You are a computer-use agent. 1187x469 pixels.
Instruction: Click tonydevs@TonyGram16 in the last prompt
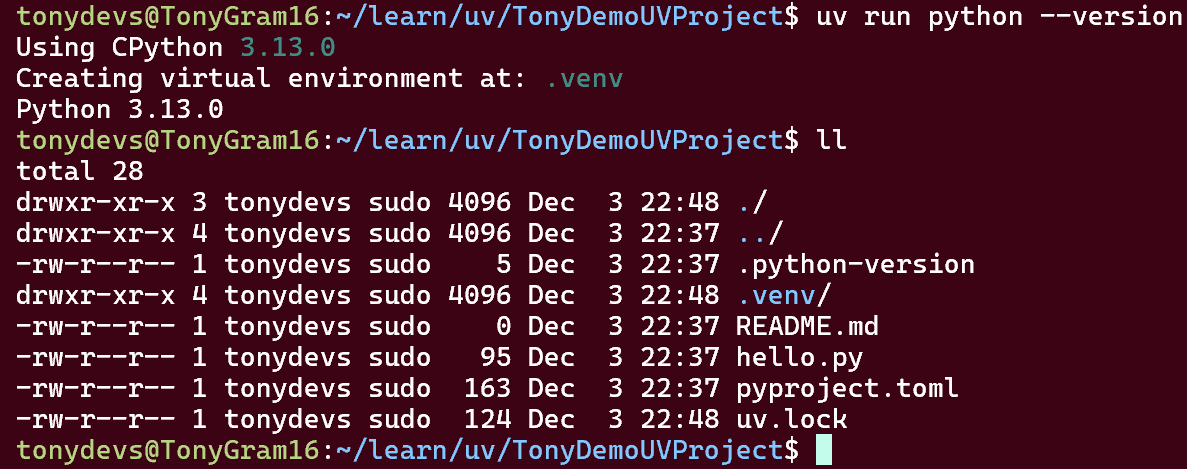tap(167, 450)
